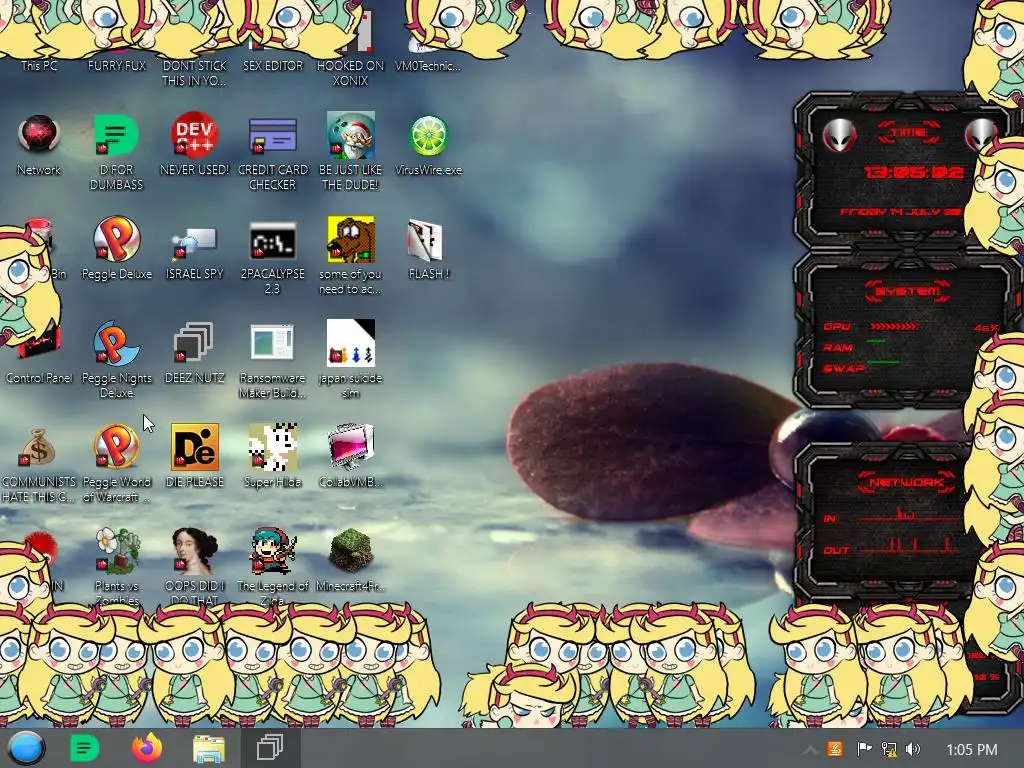Open the 'some of you need to ac...' icon
The height and width of the screenshot is (768, 1024).
coord(351,238)
